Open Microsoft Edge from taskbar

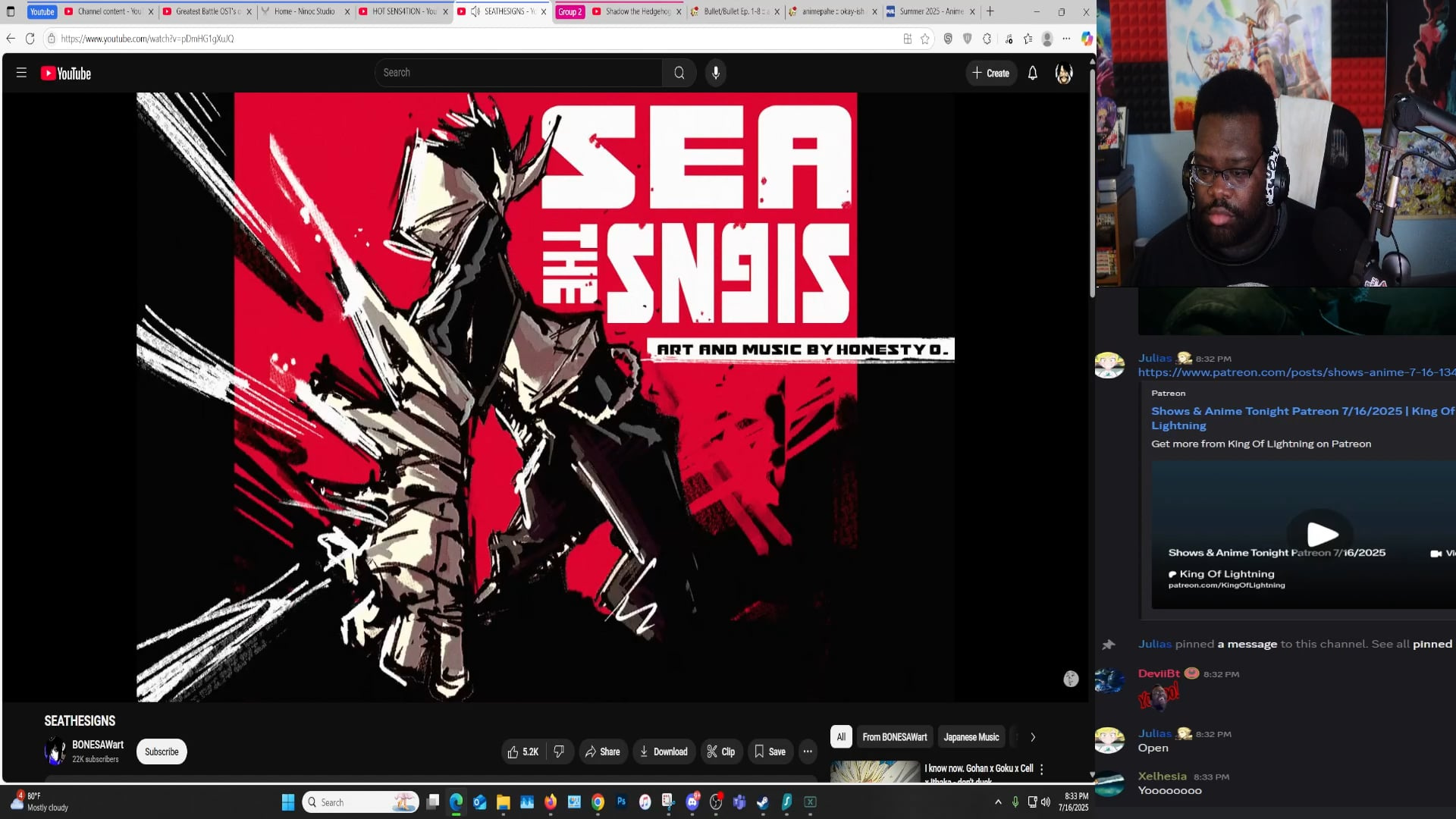[x=456, y=802]
